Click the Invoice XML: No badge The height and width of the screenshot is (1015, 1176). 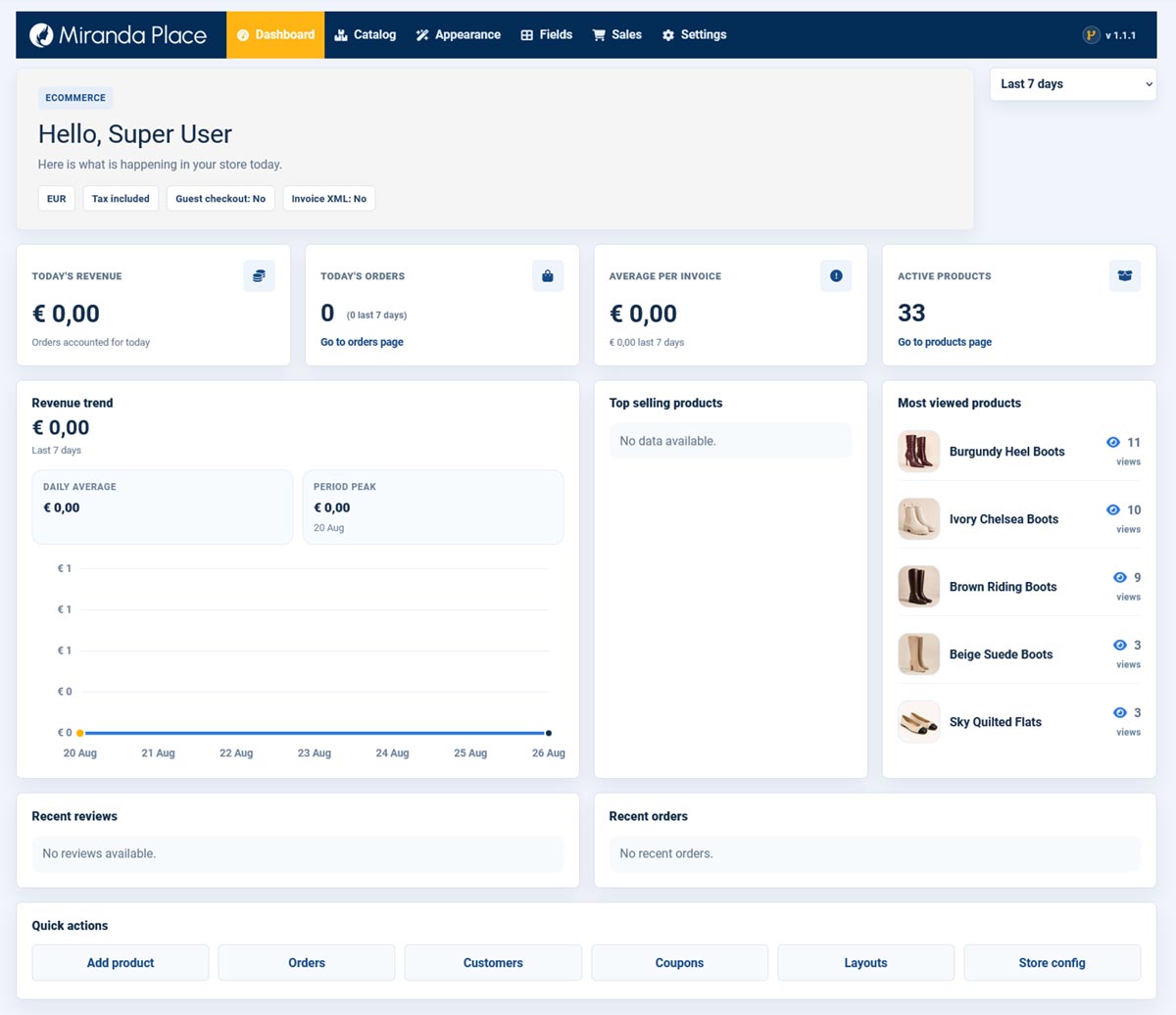pyautogui.click(x=329, y=199)
